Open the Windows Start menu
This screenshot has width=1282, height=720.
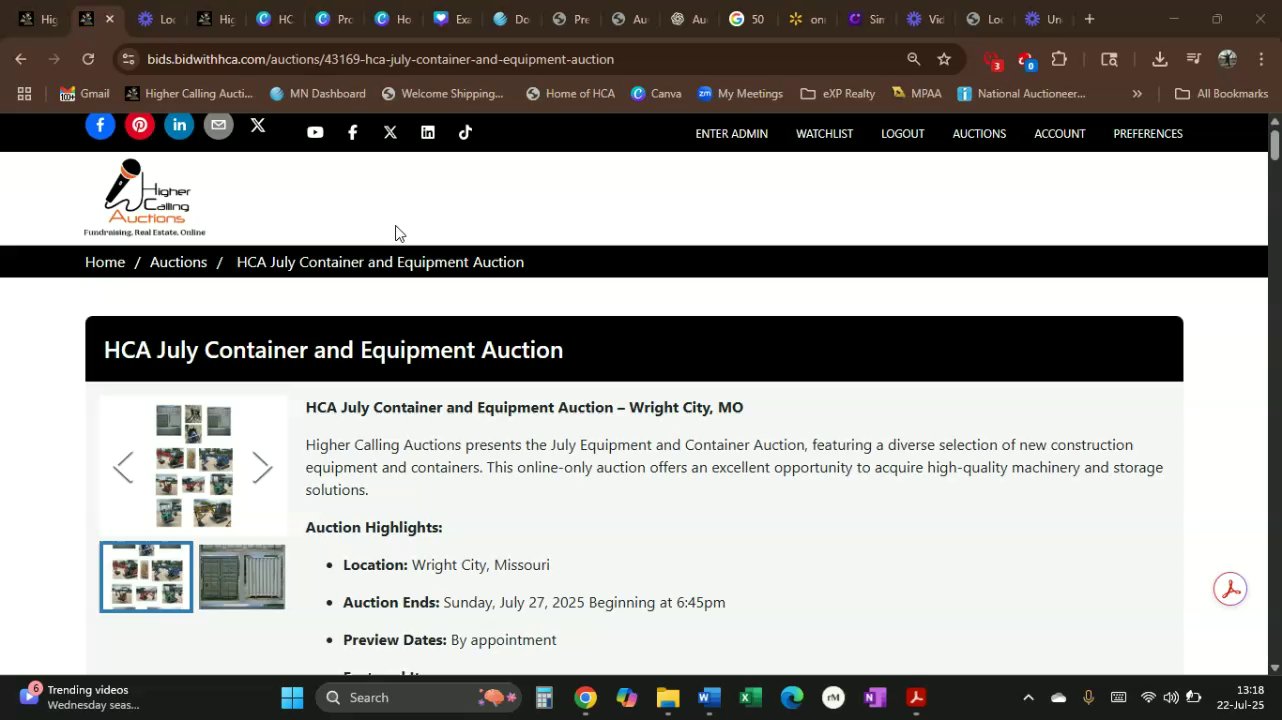coord(292,697)
